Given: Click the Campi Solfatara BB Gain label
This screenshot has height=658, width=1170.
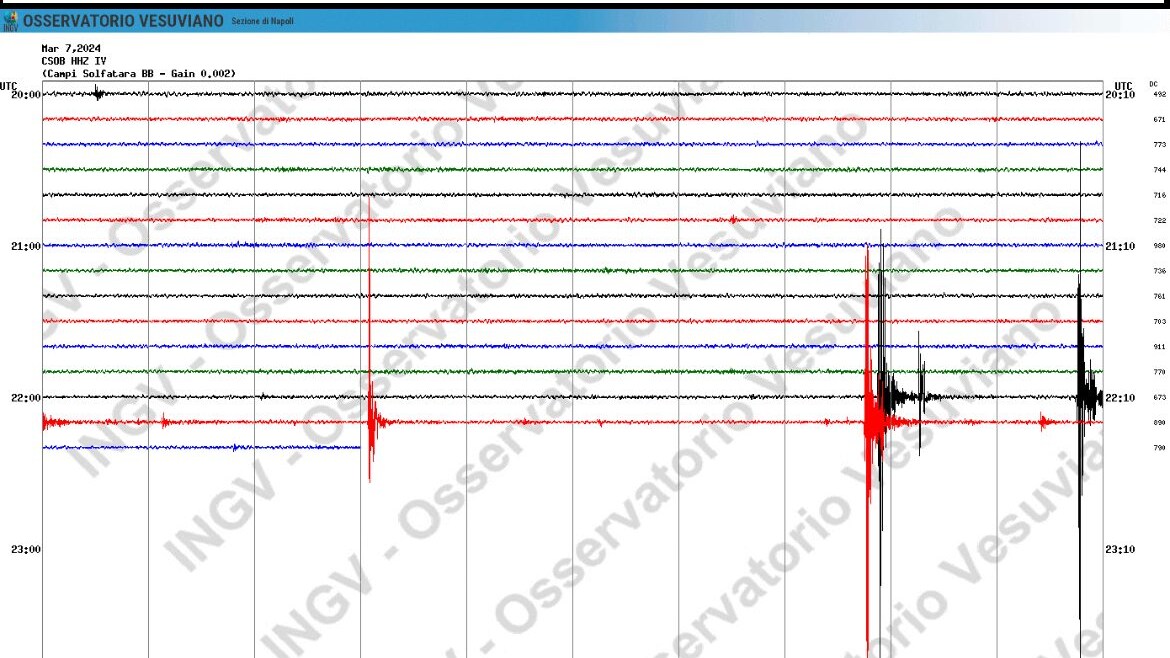Looking at the screenshot, I should (139, 73).
